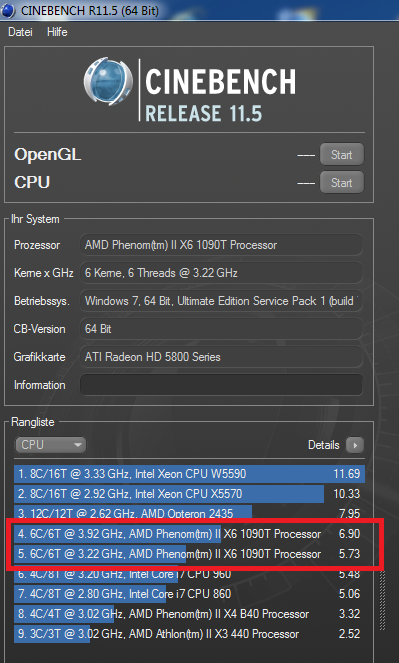399x663 pixels.
Task: Open the Hilfe menu
Action: [x=57, y=32]
